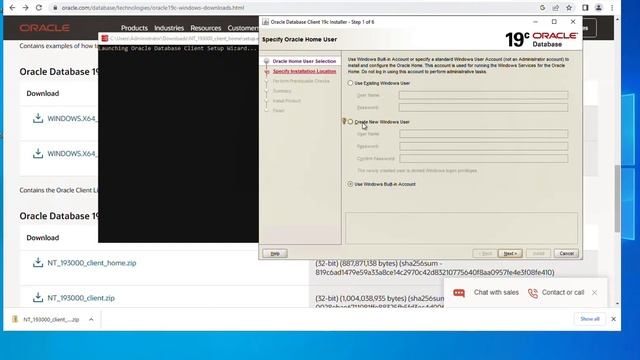640x360 pixels.
Task: Open Resources menu on Oracle site
Action: tap(205, 28)
